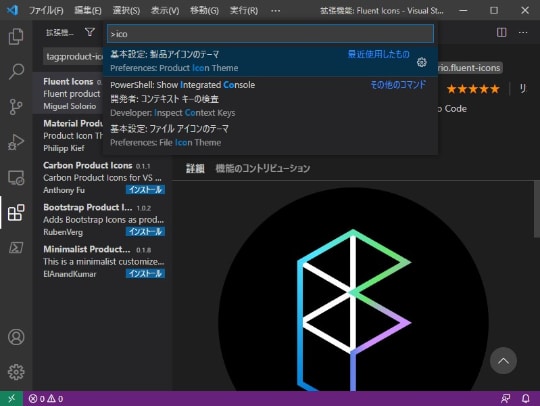
Task: Switch to the 機能のコントリビューション tab
Action: [263, 168]
